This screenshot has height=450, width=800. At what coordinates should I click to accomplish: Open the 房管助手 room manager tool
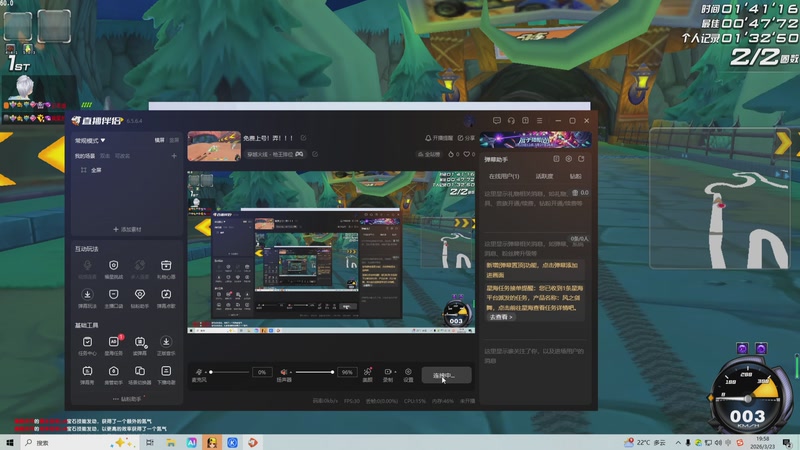coord(114,374)
